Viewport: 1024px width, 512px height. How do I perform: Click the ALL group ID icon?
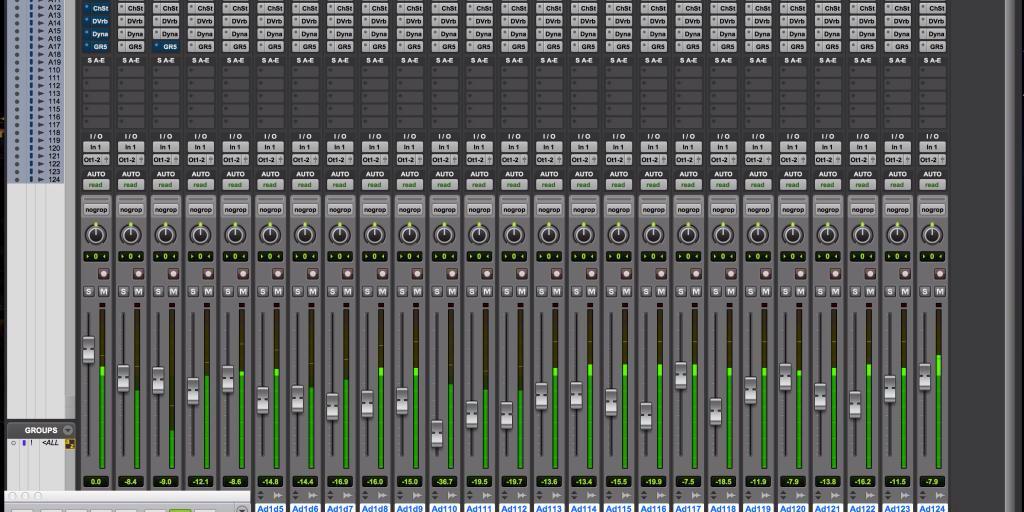click(x=70, y=445)
